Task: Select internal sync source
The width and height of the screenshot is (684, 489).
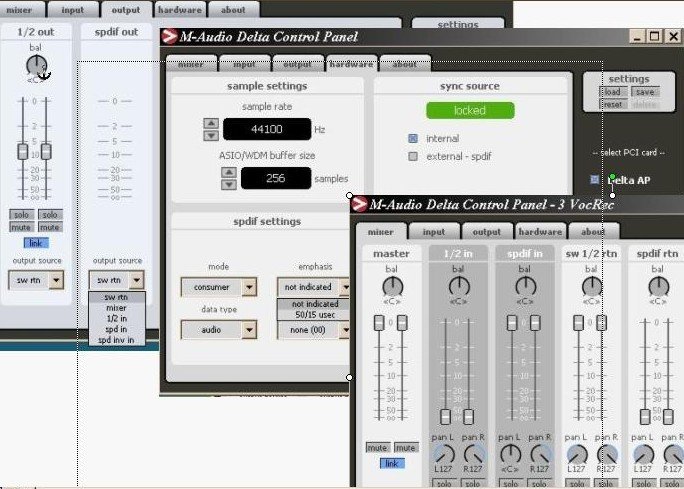Action: (413, 139)
